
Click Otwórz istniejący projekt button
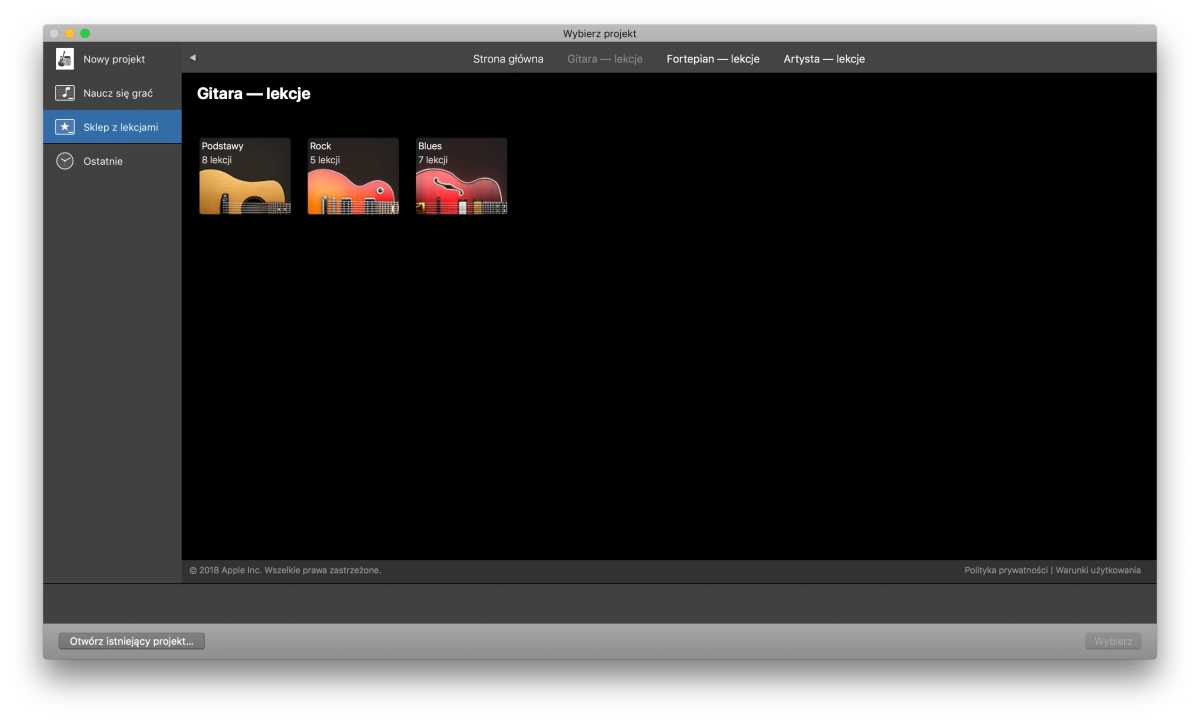[x=132, y=641]
